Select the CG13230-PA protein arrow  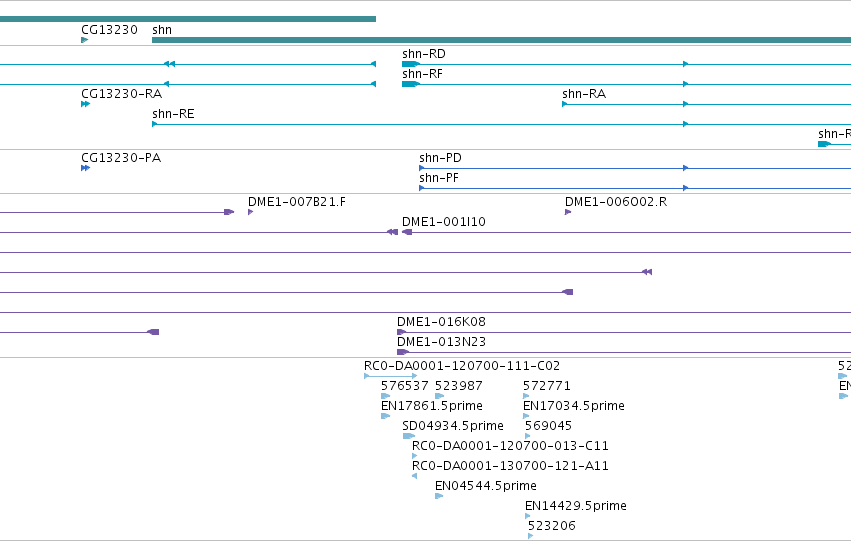[85, 168]
